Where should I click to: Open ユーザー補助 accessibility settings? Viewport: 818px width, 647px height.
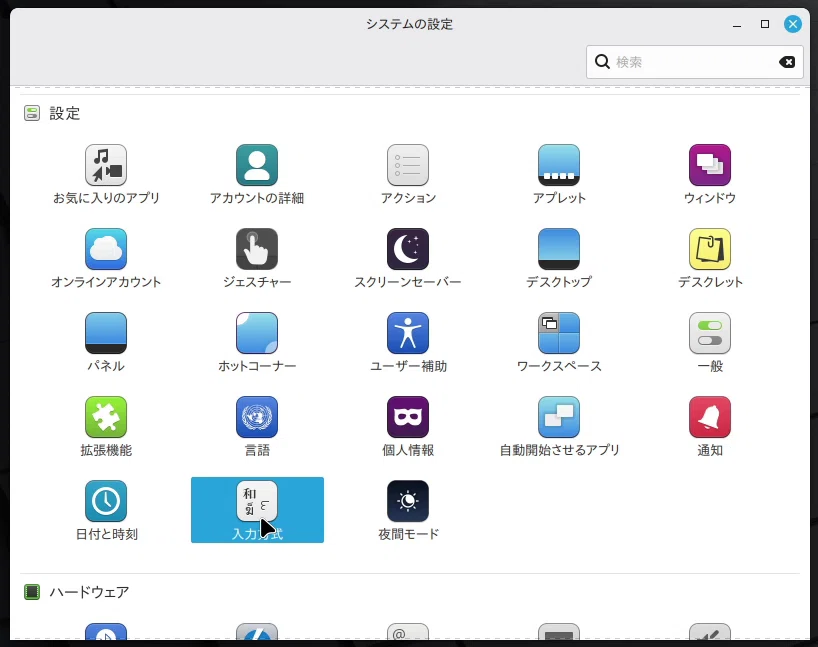(408, 343)
